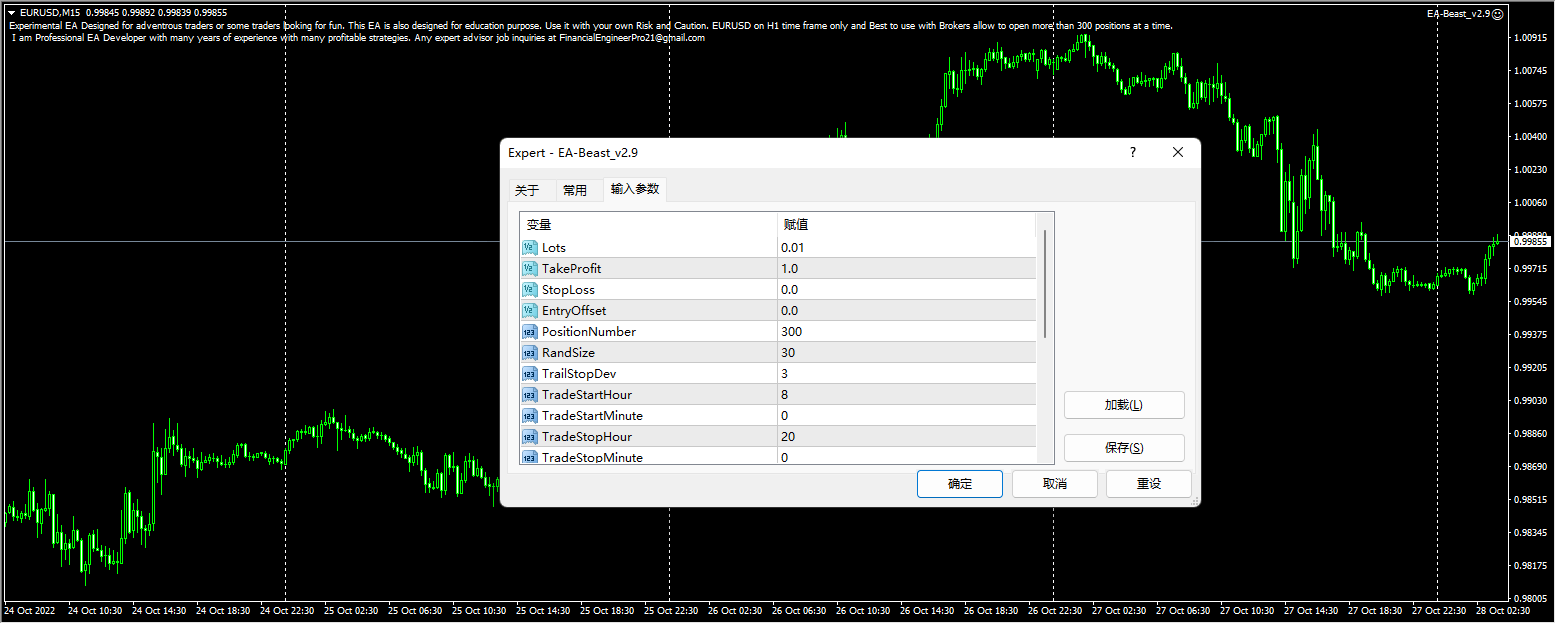The image size is (1556, 624).
Task: Switch to the 常用 tab
Action: coord(577,188)
